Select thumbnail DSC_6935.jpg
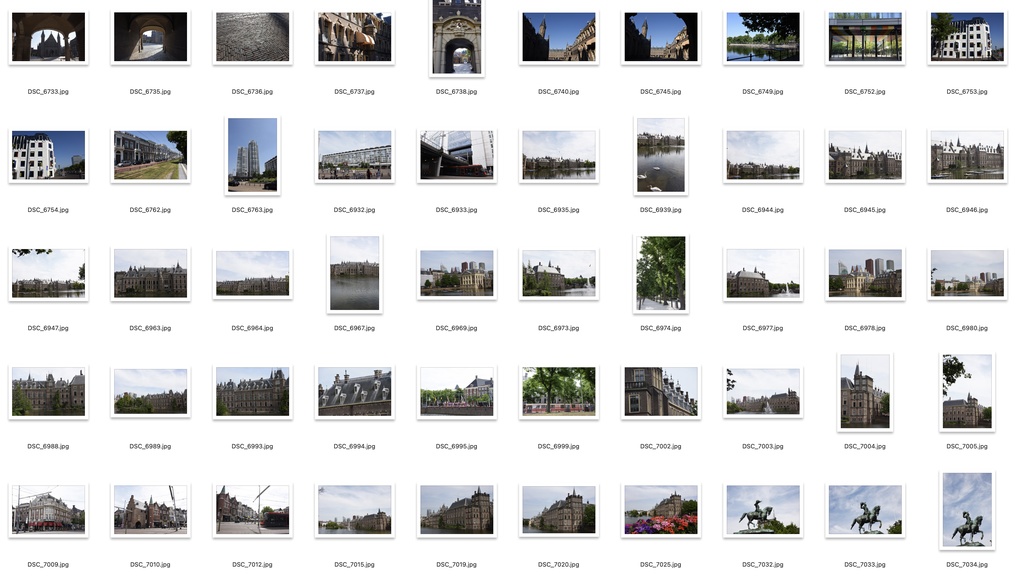The height and width of the screenshot is (580, 1024). tap(559, 155)
